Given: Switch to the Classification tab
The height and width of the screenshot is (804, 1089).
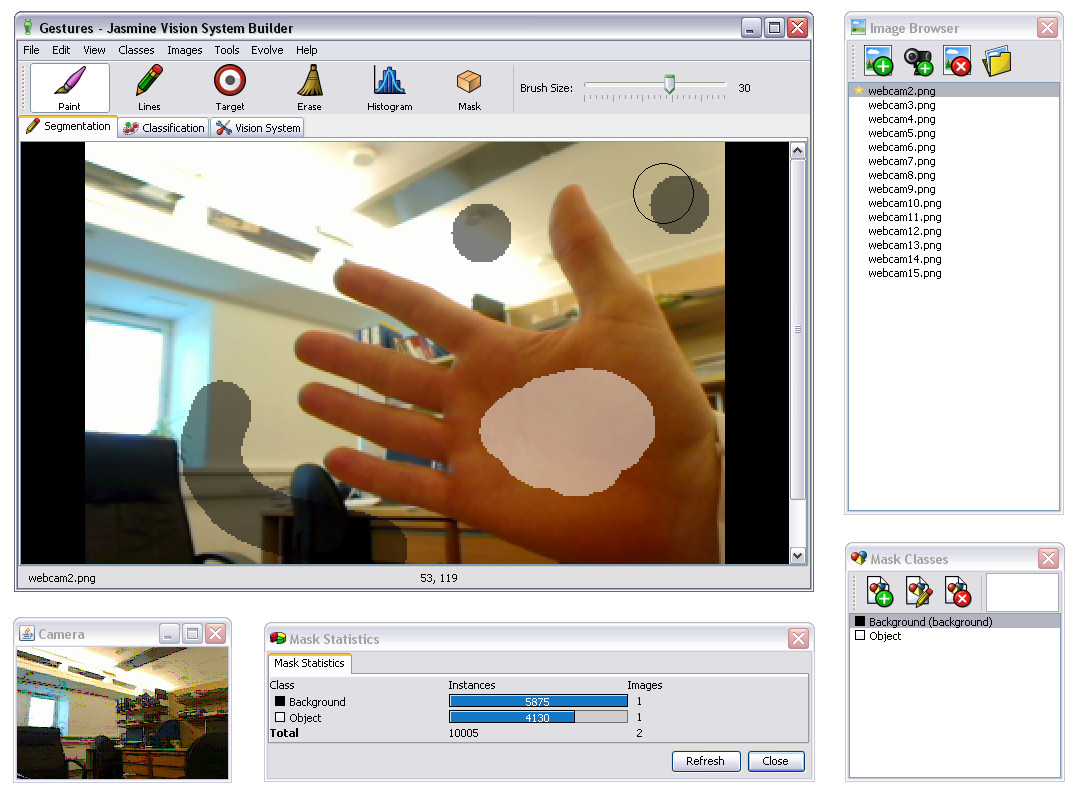Looking at the screenshot, I should click(164, 128).
